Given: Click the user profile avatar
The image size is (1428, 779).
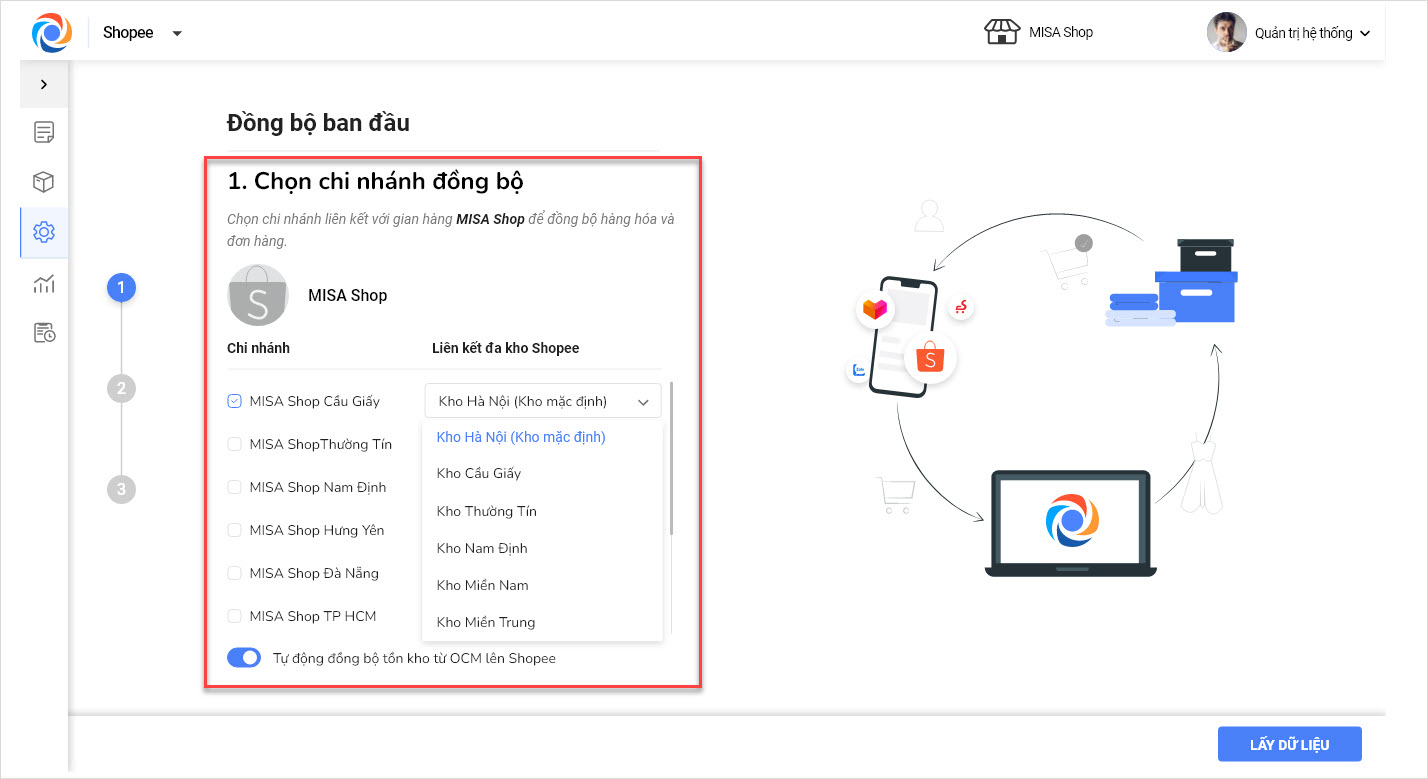Looking at the screenshot, I should [x=1226, y=33].
